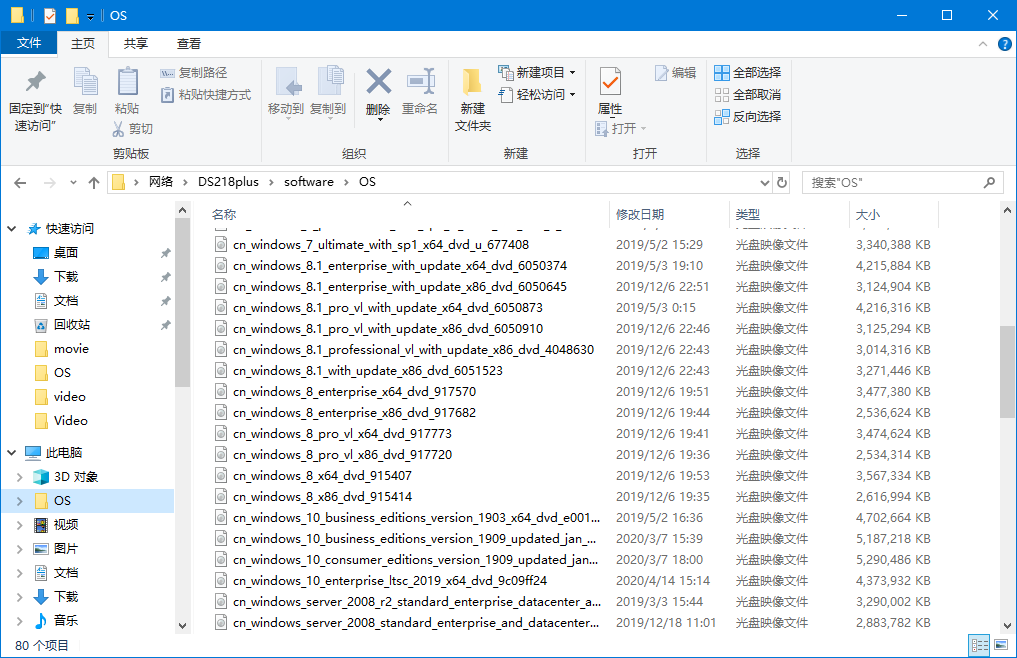Switch to the View (查看) tab
Screen dimensions: 1017x658
189,43
